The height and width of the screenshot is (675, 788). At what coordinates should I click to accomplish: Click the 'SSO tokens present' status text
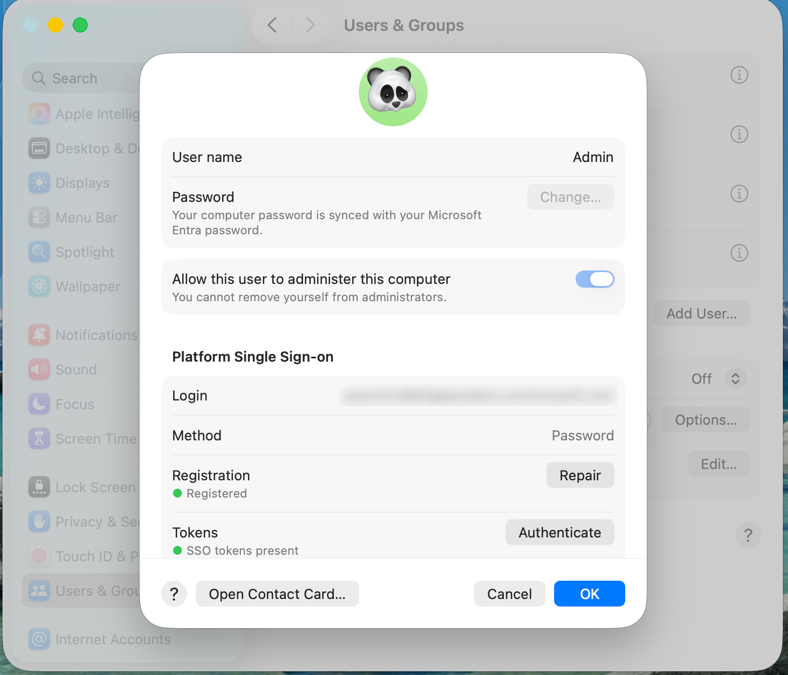(x=242, y=551)
